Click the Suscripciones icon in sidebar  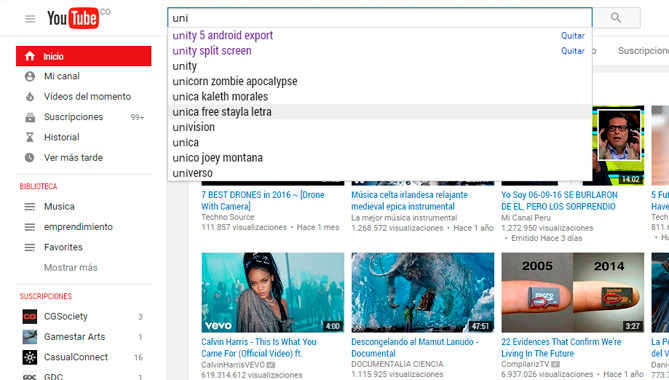(x=29, y=117)
